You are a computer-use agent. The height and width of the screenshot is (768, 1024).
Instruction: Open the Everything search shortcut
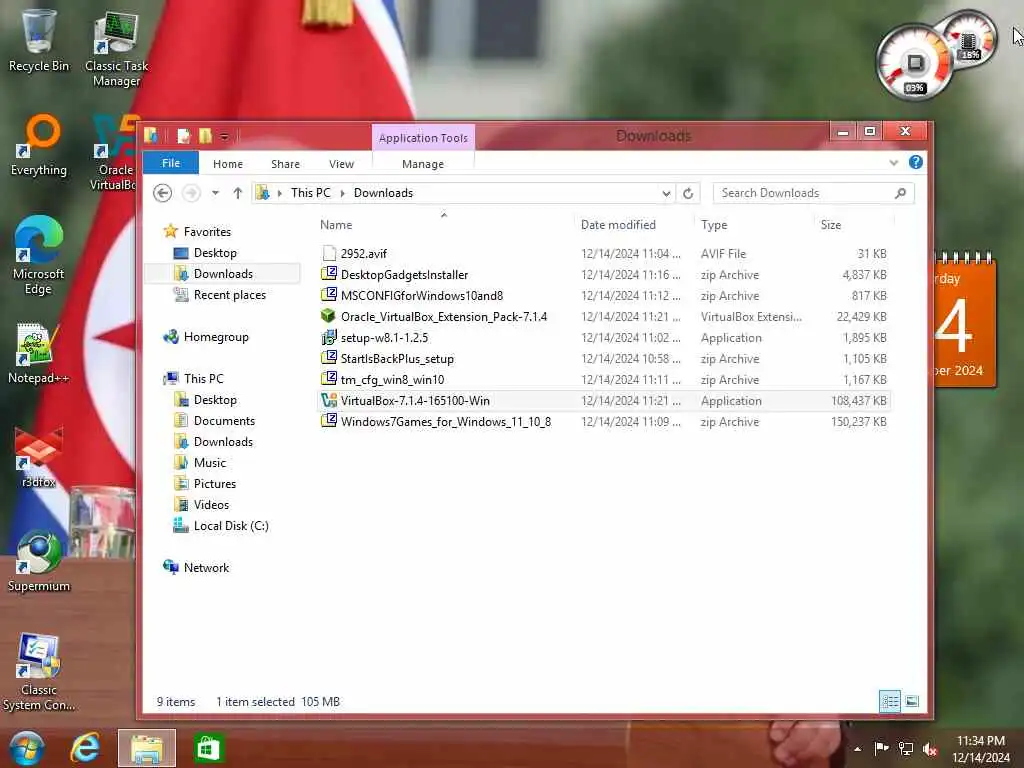click(39, 145)
